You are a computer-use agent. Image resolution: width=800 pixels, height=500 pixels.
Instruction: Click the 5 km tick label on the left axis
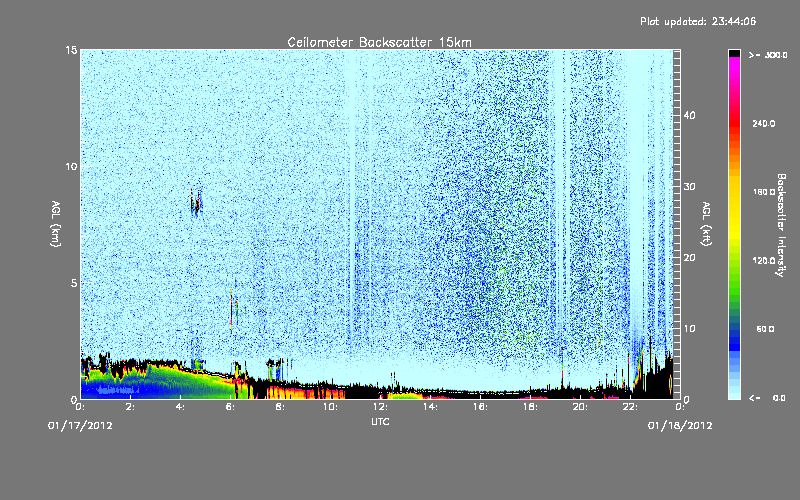pos(73,283)
